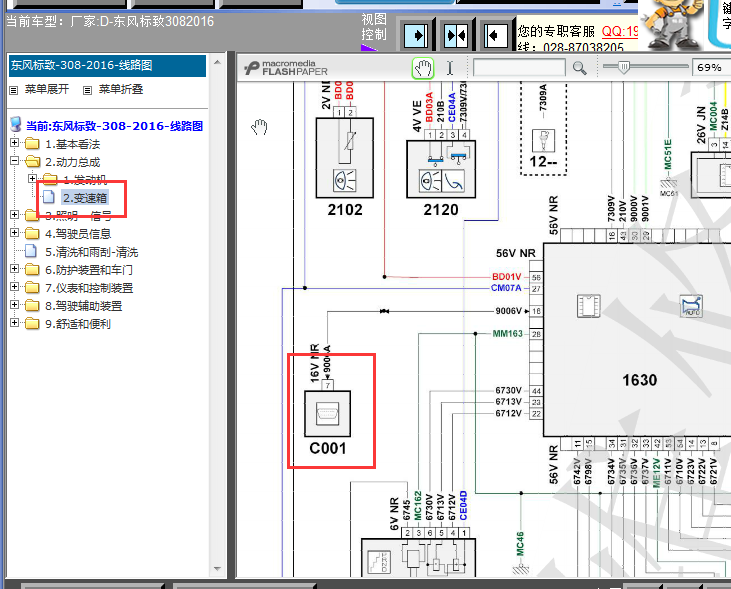The height and width of the screenshot is (589, 731).
Task: Expand the 1.基本看法 tree node
Action: click(x=14, y=143)
